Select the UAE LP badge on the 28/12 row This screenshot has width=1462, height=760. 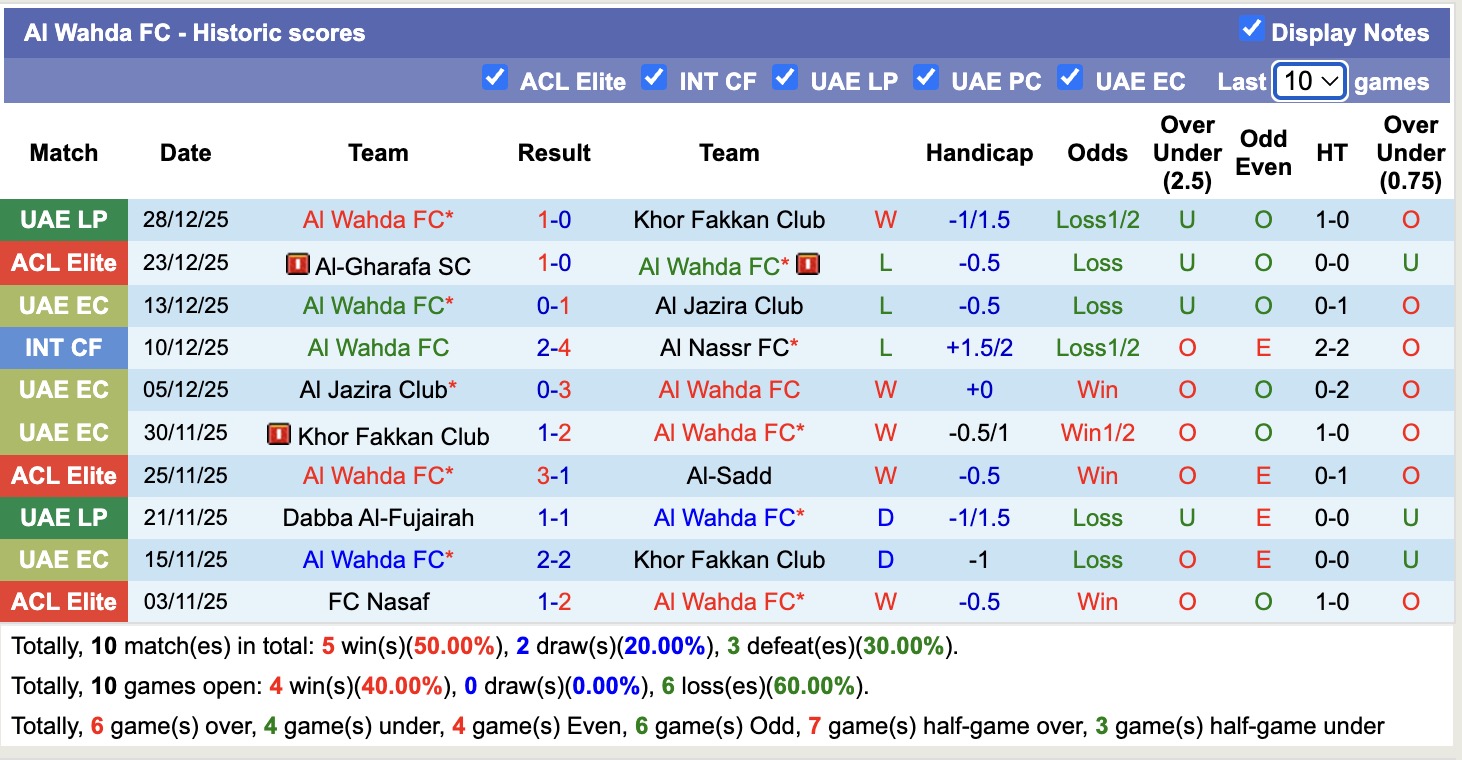(63, 219)
